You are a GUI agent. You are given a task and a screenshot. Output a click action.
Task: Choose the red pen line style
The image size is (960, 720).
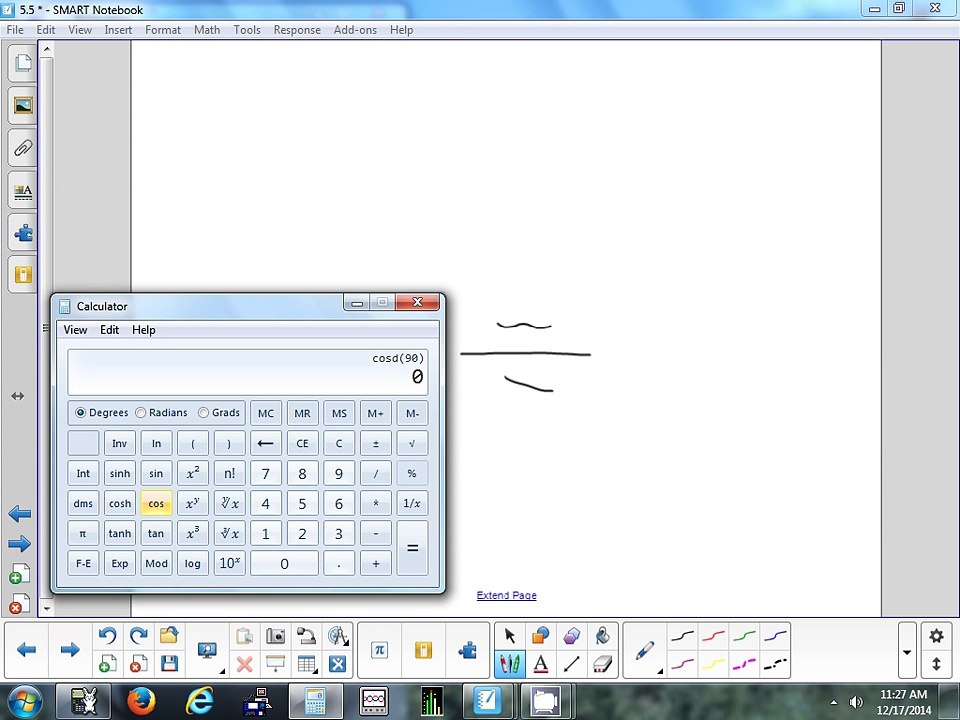[713, 636]
